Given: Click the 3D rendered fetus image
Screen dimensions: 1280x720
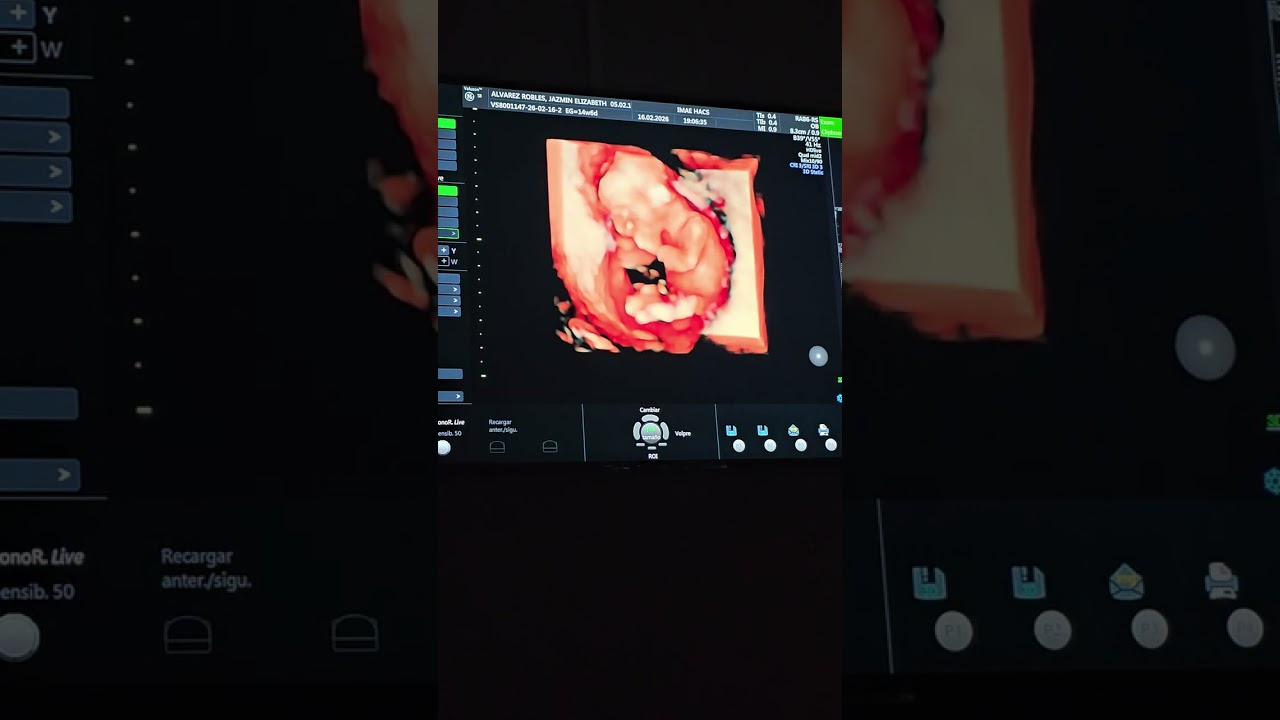Looking at the screenshot, I should (x=655, y=245).
